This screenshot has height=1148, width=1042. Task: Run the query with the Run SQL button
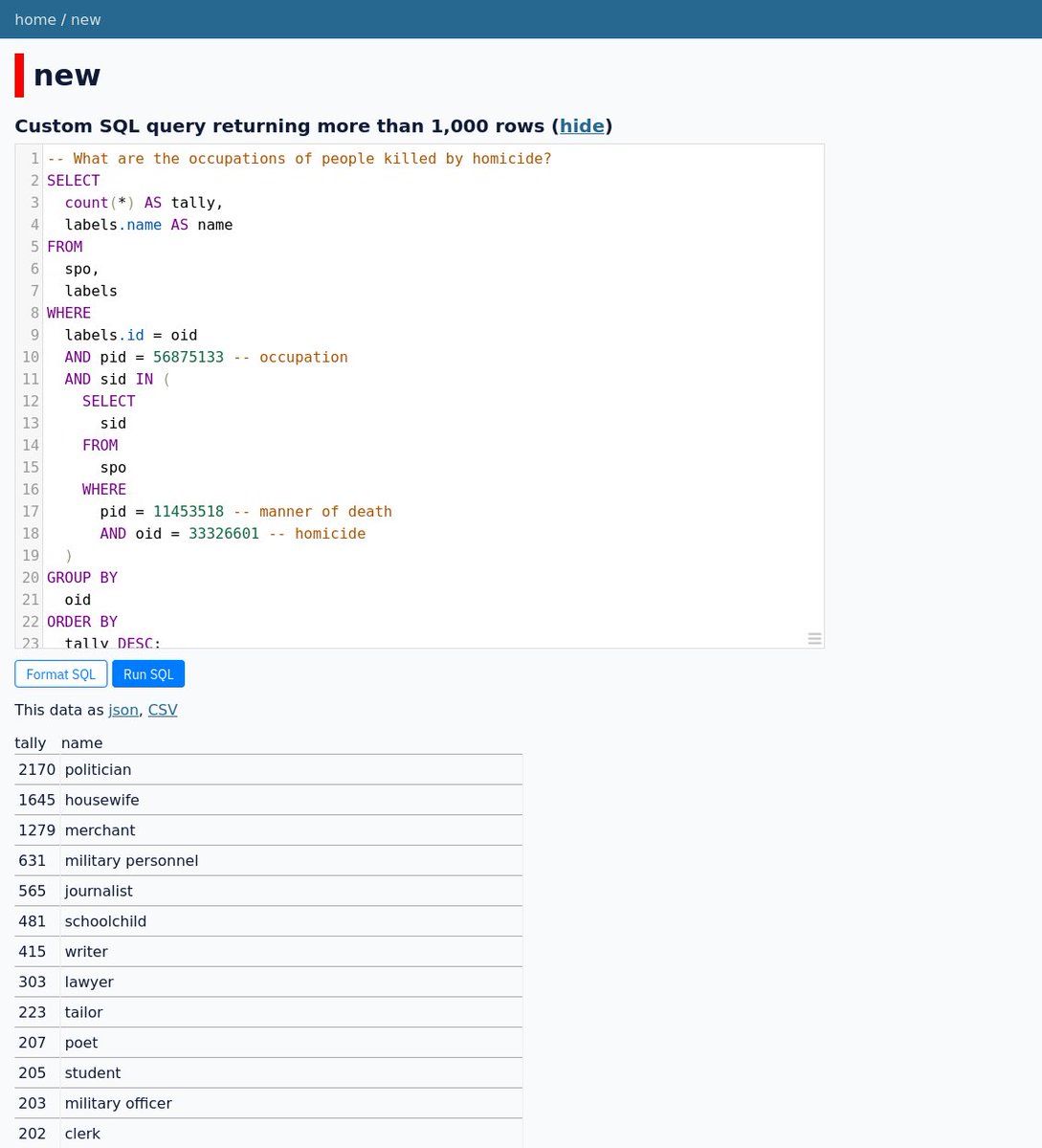pyautogui.click(x=148, y=674)
